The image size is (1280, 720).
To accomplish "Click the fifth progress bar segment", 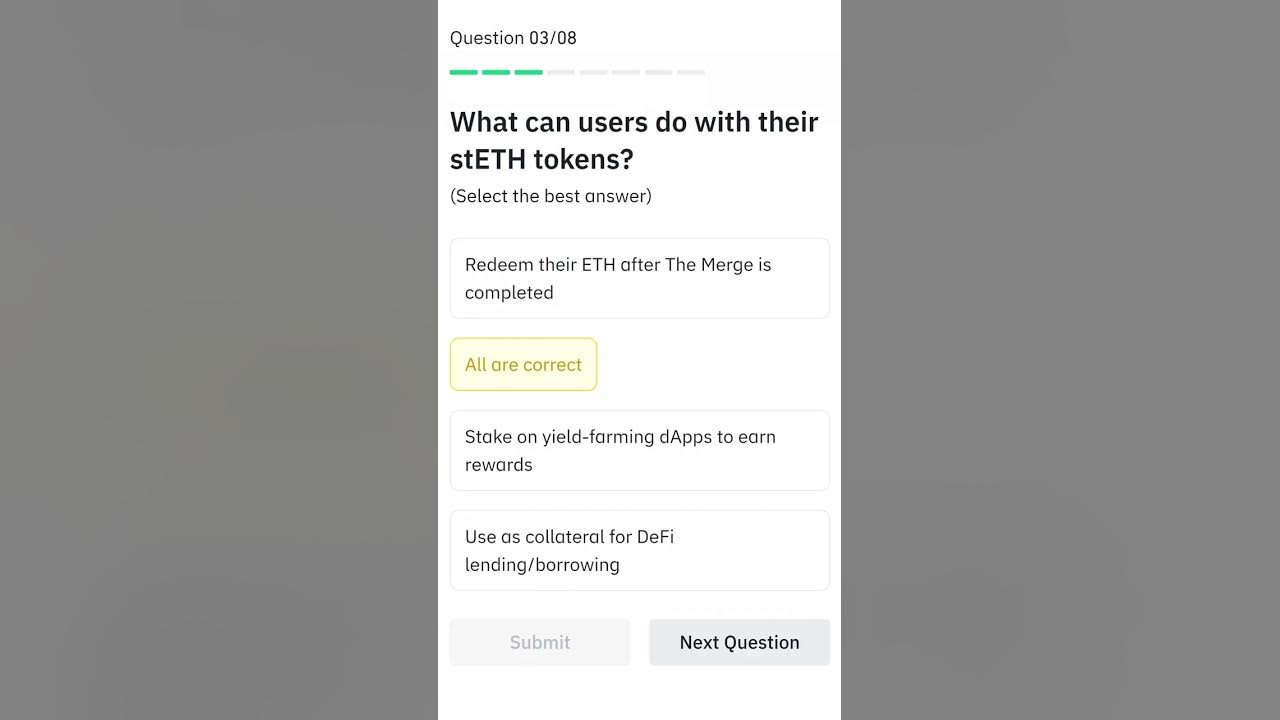I will click(594, 72).
